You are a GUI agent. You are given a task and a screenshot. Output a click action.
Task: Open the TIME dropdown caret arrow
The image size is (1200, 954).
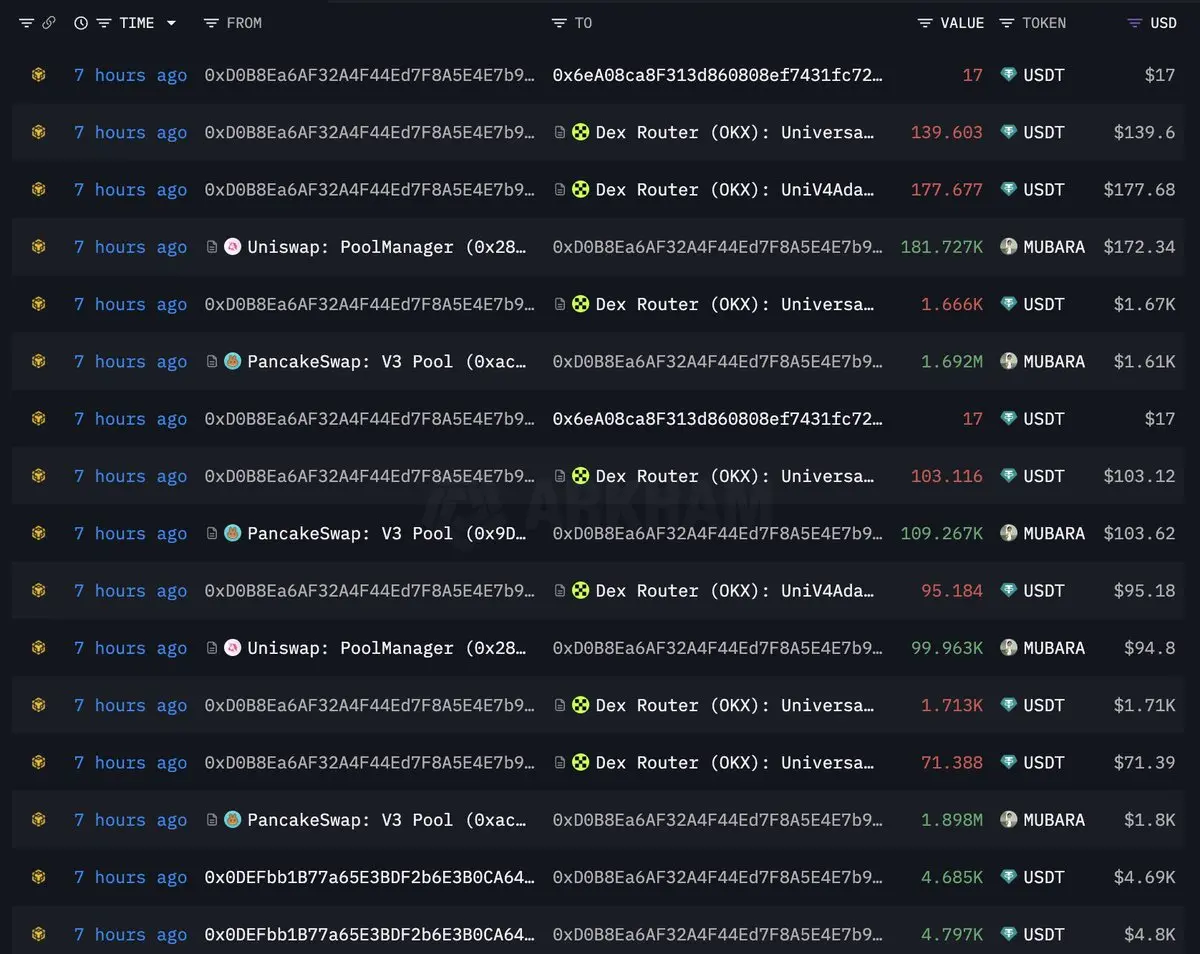pyautogui.click(x=171, y=23)
